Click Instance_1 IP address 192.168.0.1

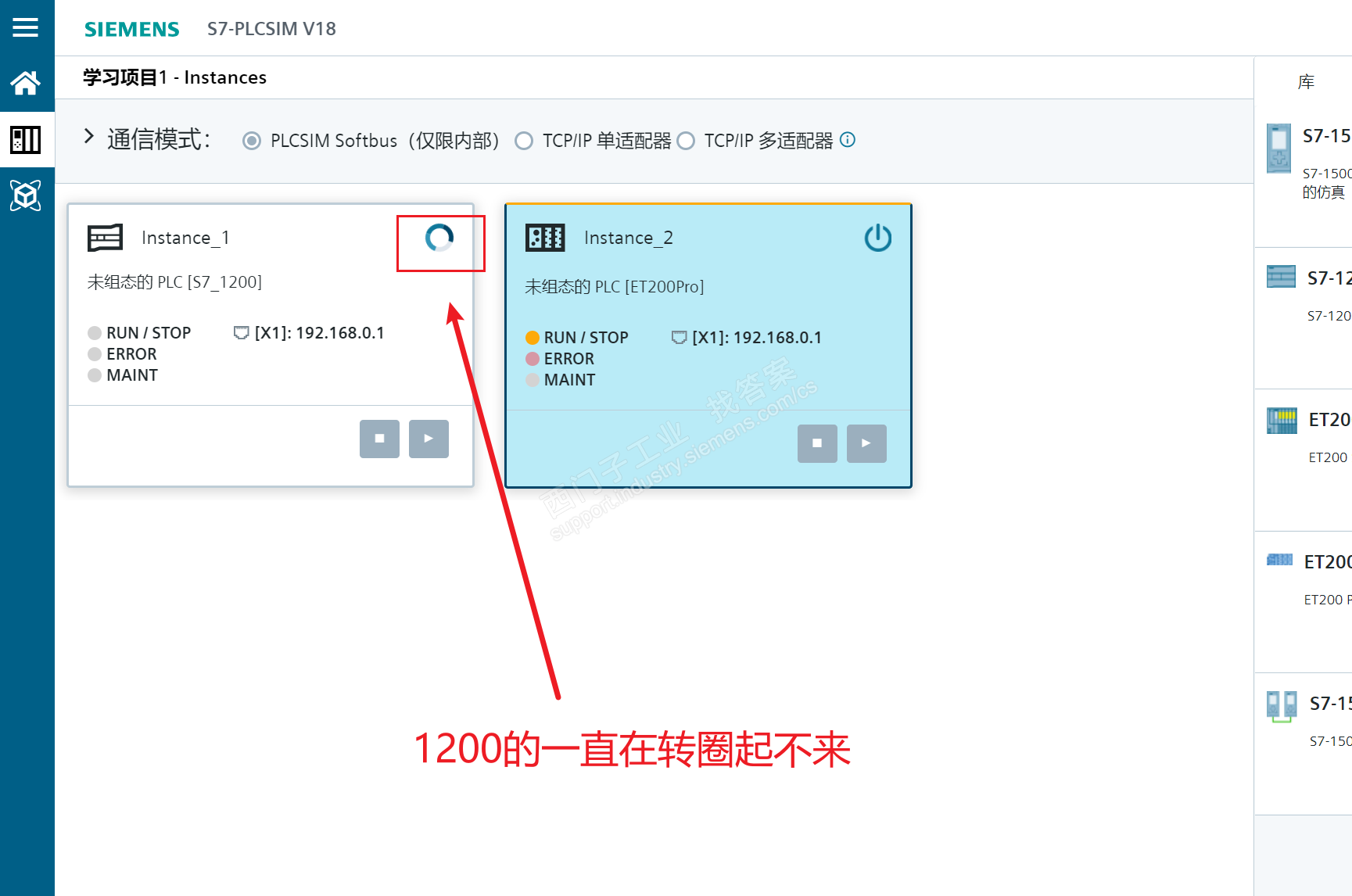[340, 333]
